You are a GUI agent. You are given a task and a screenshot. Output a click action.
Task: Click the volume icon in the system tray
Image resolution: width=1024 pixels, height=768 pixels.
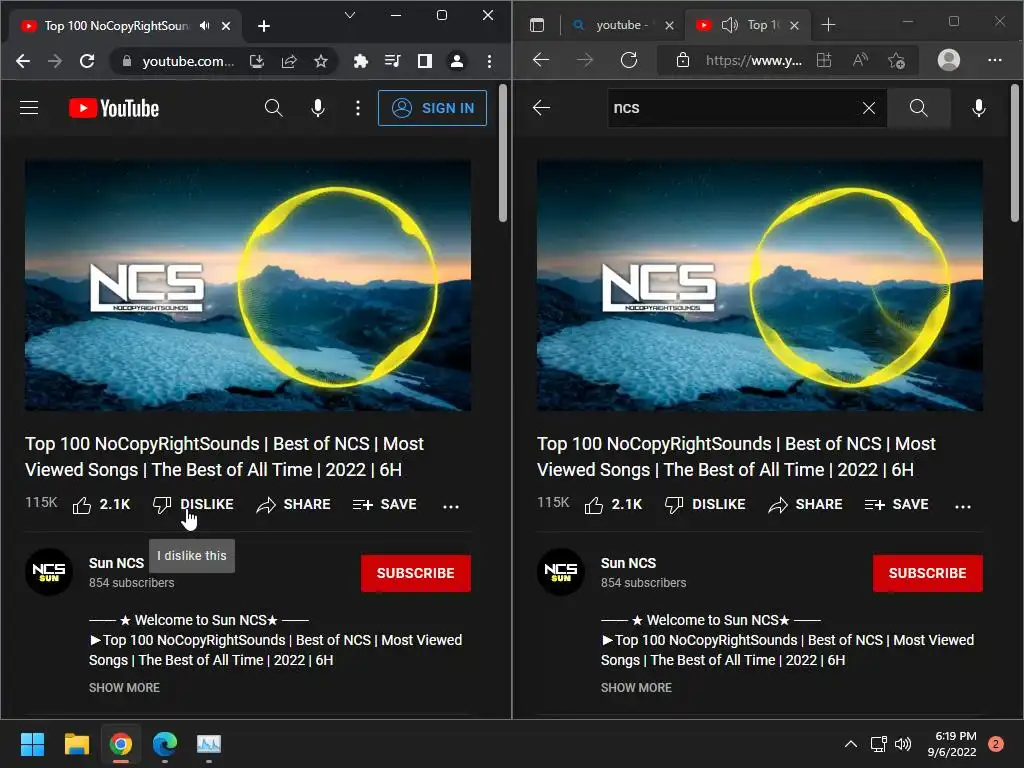coord(903,744)
